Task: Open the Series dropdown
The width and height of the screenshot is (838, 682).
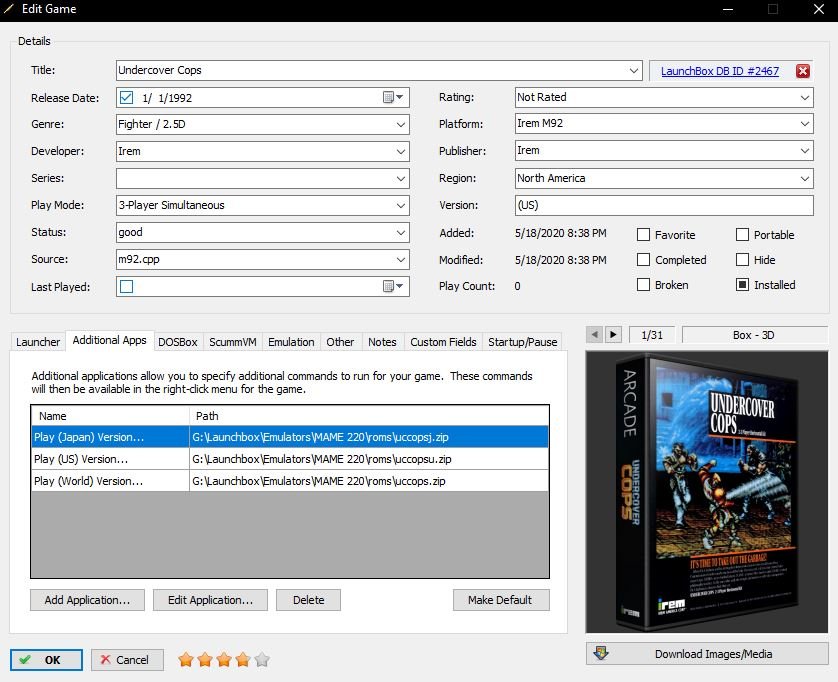Action: [401, 179]
